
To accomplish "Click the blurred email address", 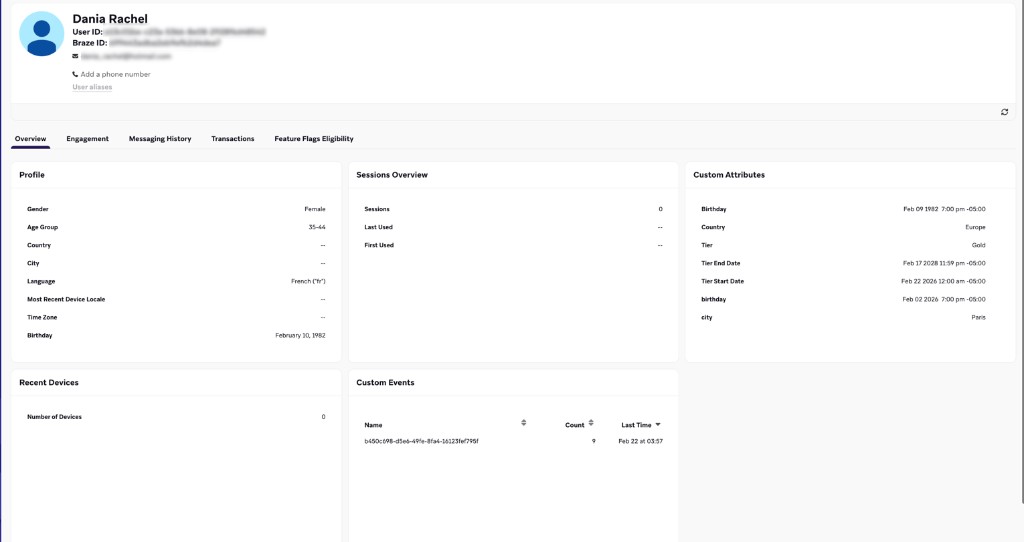I will tap(120, 57).
